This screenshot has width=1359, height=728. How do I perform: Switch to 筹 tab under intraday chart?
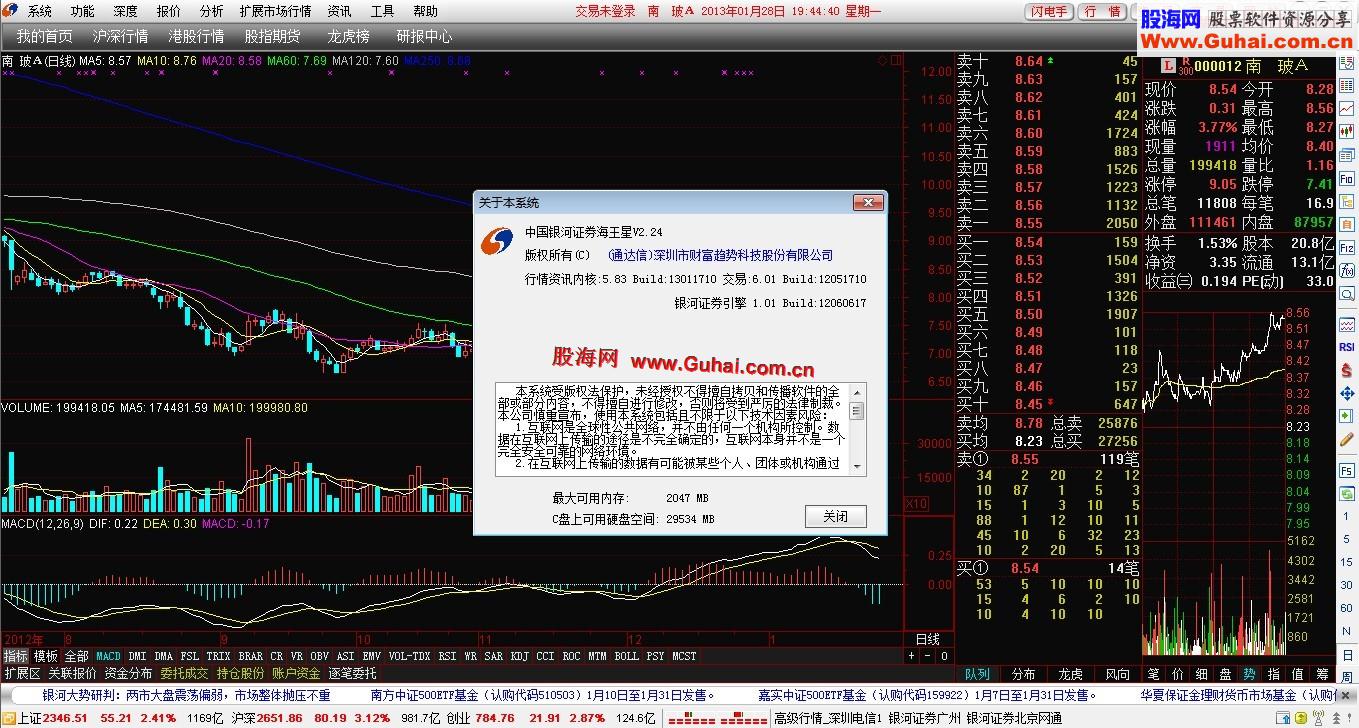[x=1322, y=674]
